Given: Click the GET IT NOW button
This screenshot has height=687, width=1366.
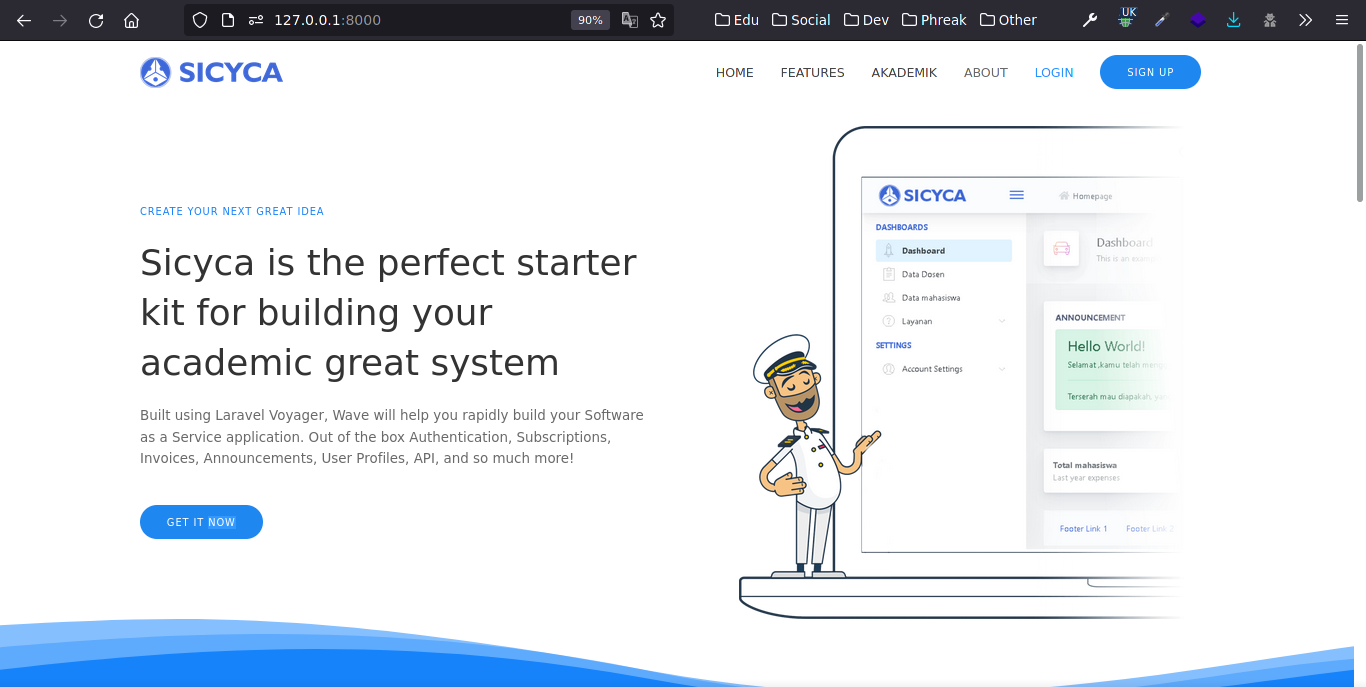Looking at the screenshot, I should 201,522.
